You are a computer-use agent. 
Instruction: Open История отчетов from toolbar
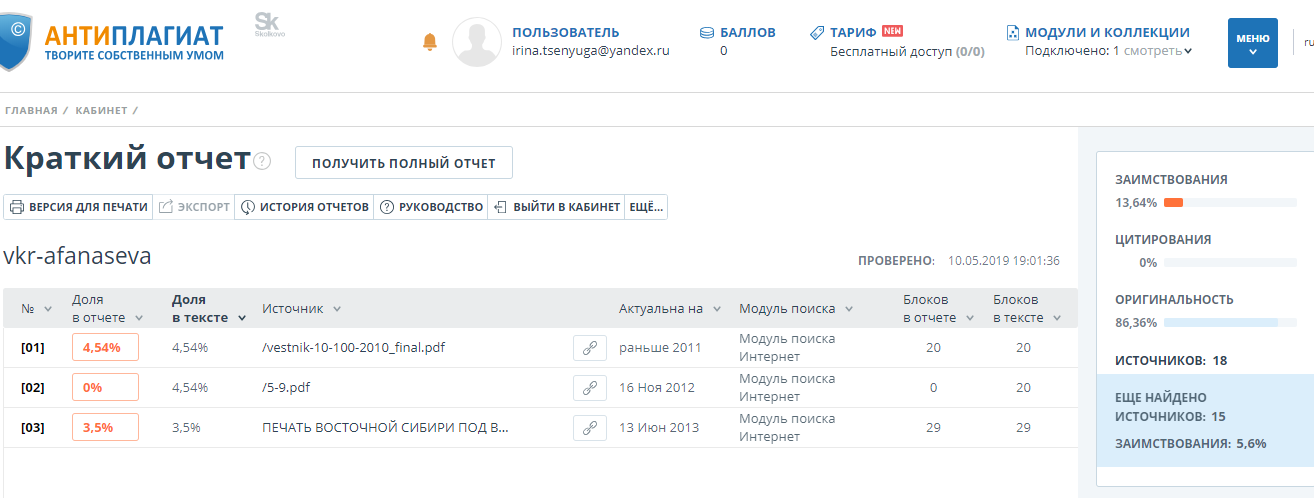[x=304, y=207]
